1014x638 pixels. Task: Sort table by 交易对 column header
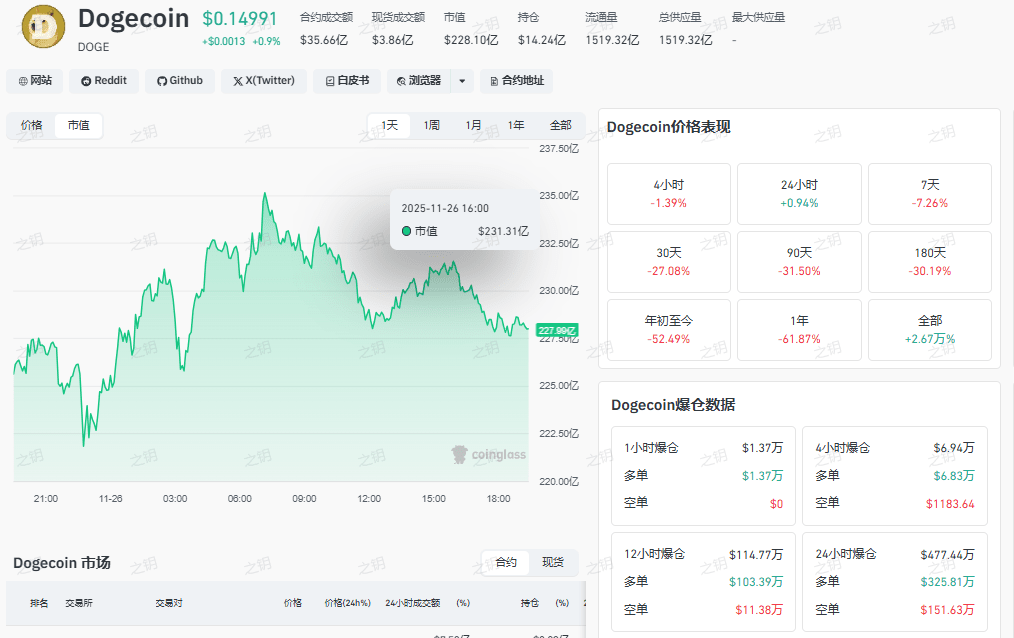point(169,603)
